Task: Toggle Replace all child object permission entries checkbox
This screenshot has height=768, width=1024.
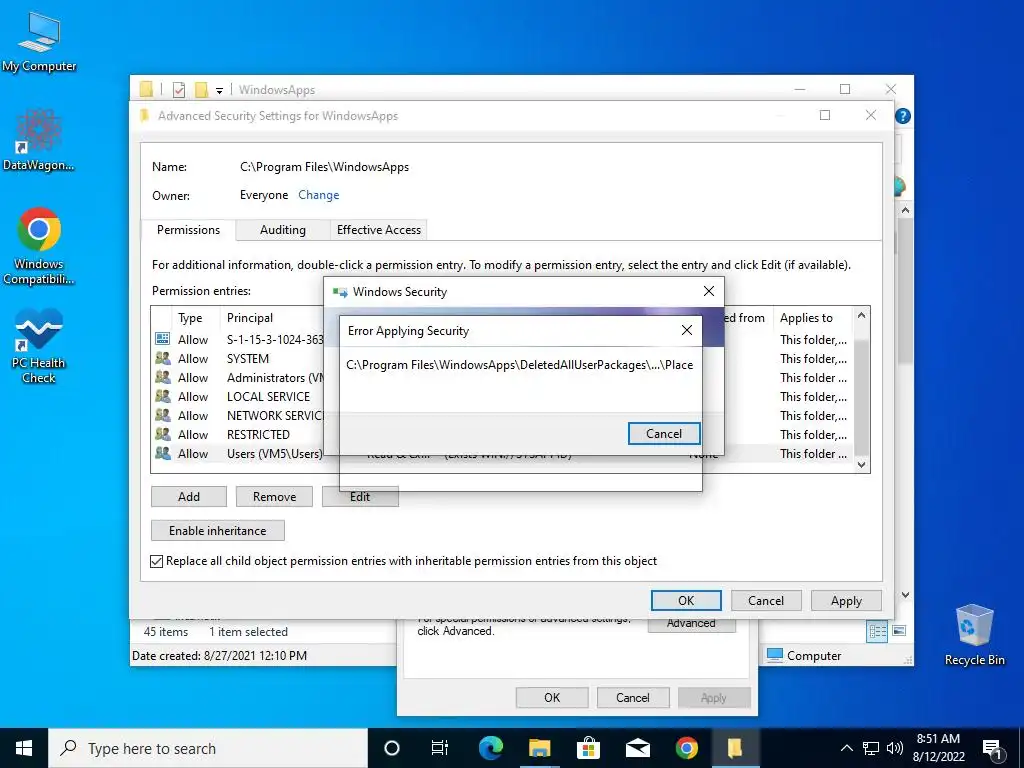Action: pos(157,561)
